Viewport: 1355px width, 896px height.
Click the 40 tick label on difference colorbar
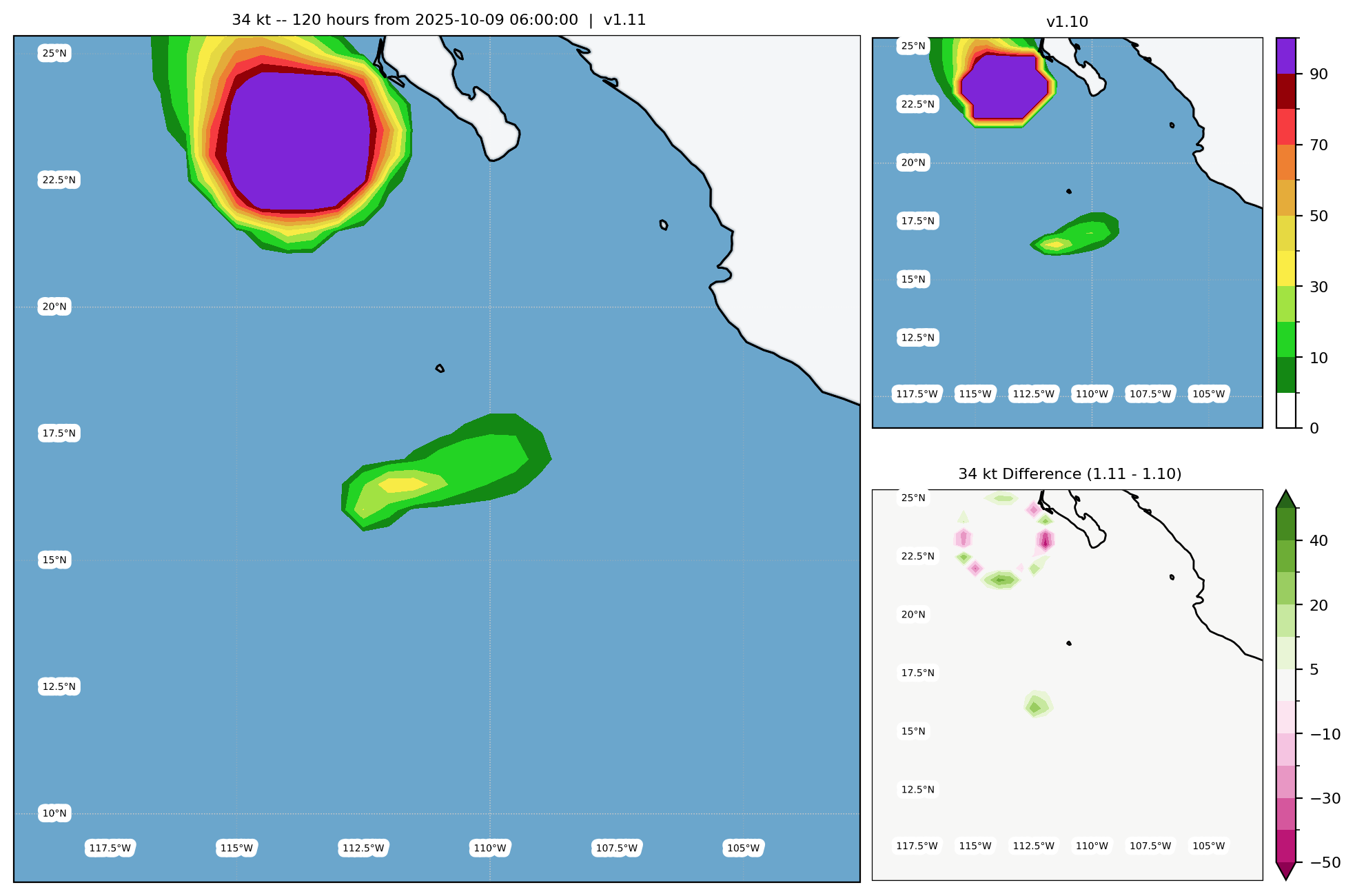pyautogui.click(x=1318, y=541)
